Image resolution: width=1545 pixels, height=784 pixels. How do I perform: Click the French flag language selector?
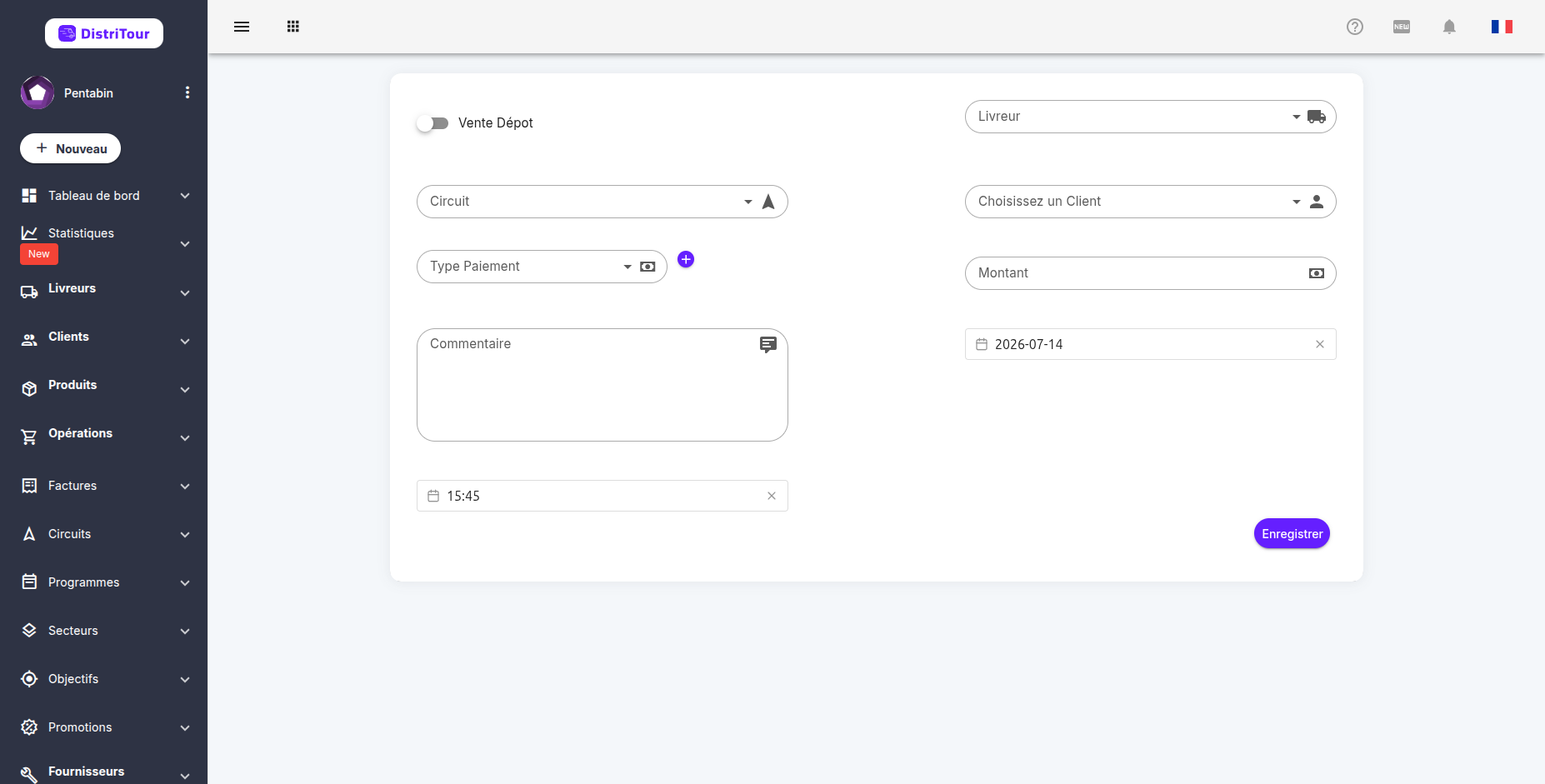[x=1502, y=27]
